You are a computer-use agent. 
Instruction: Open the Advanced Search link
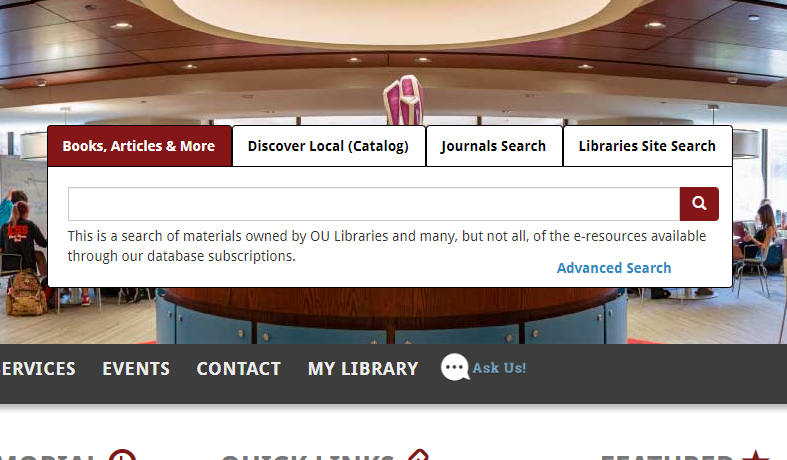click(614, 268)
